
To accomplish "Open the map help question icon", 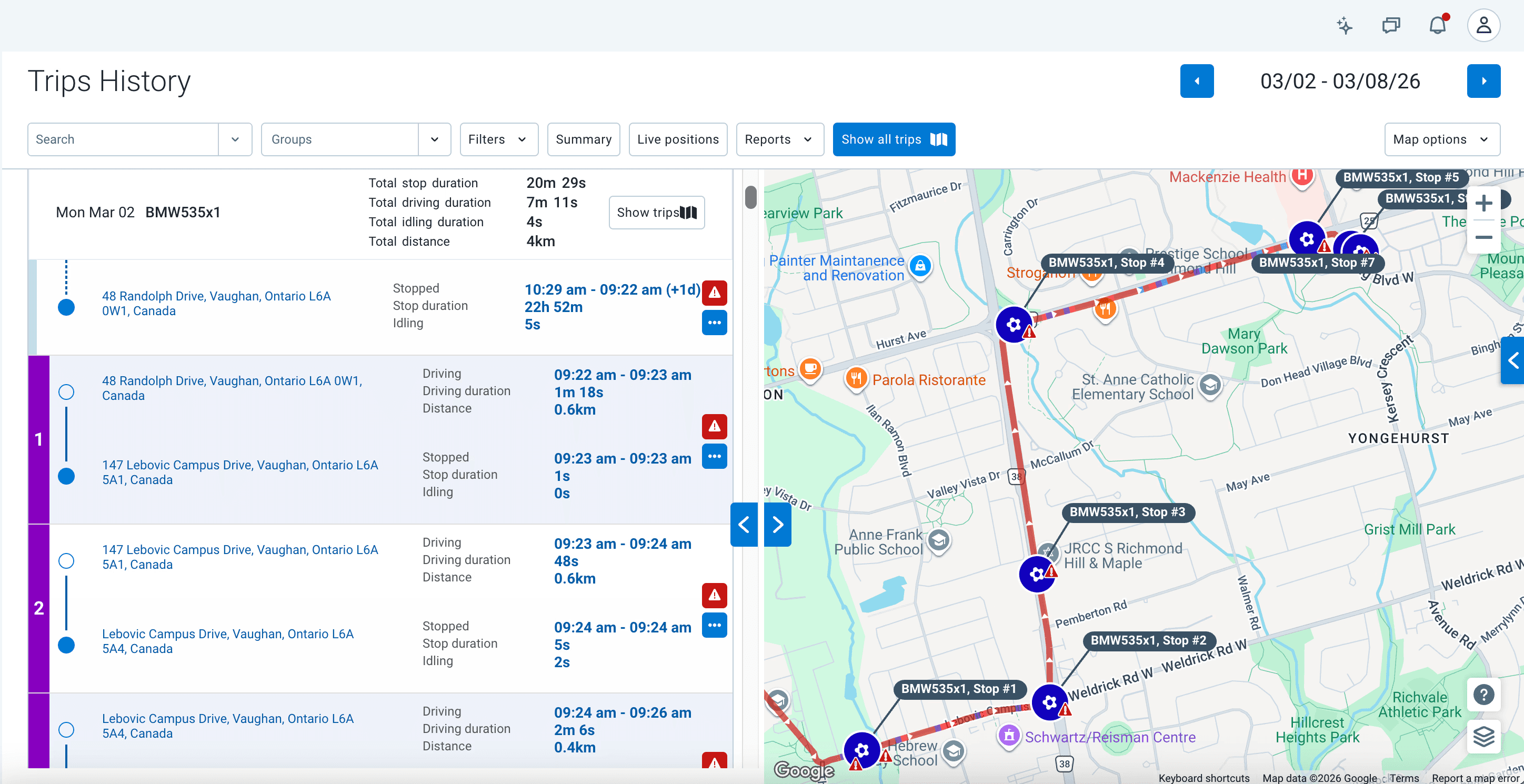I will pyautogui.click(x=1483, y=694).
